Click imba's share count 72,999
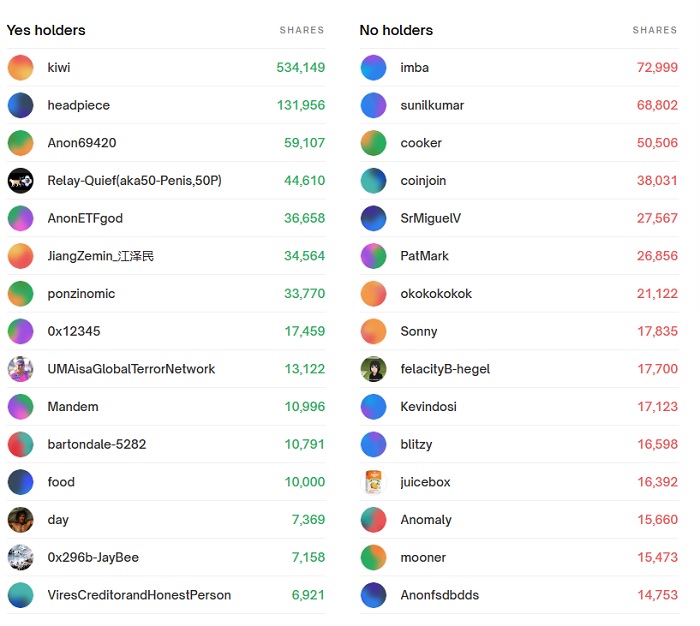Viewport: 700px width, 626px height. [657, 67]
